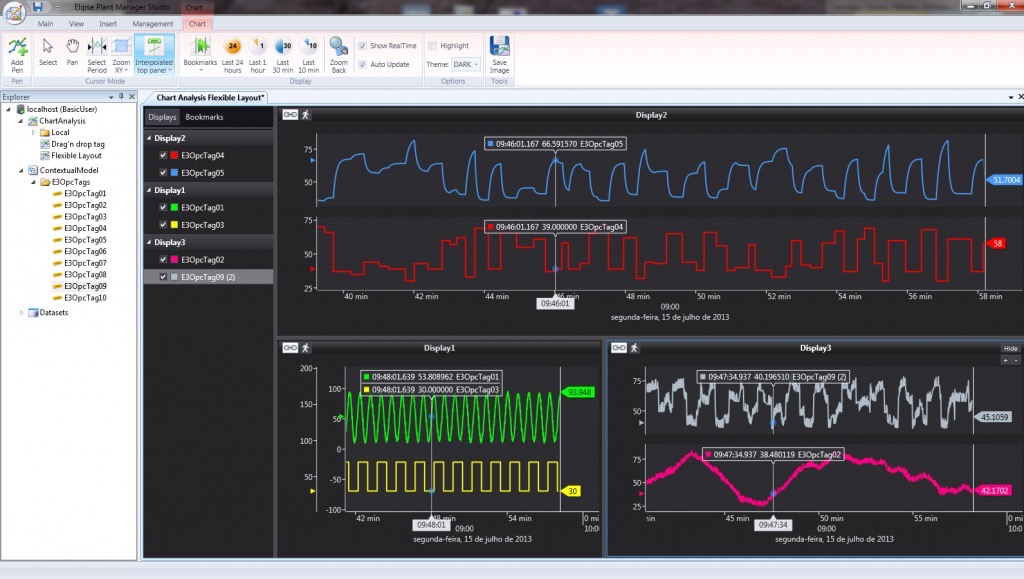Close the Explorer panel
1024x579 pixels.
coord(132,97)
